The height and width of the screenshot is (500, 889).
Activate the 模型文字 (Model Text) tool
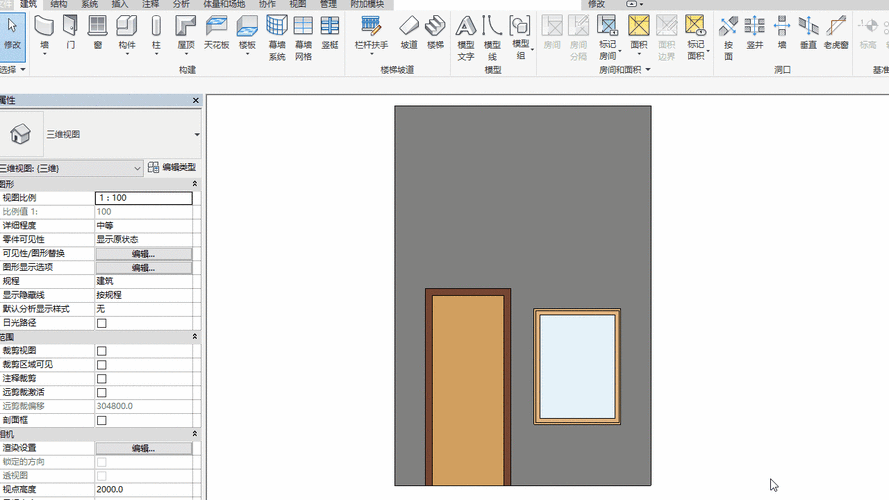pos(466,36)
